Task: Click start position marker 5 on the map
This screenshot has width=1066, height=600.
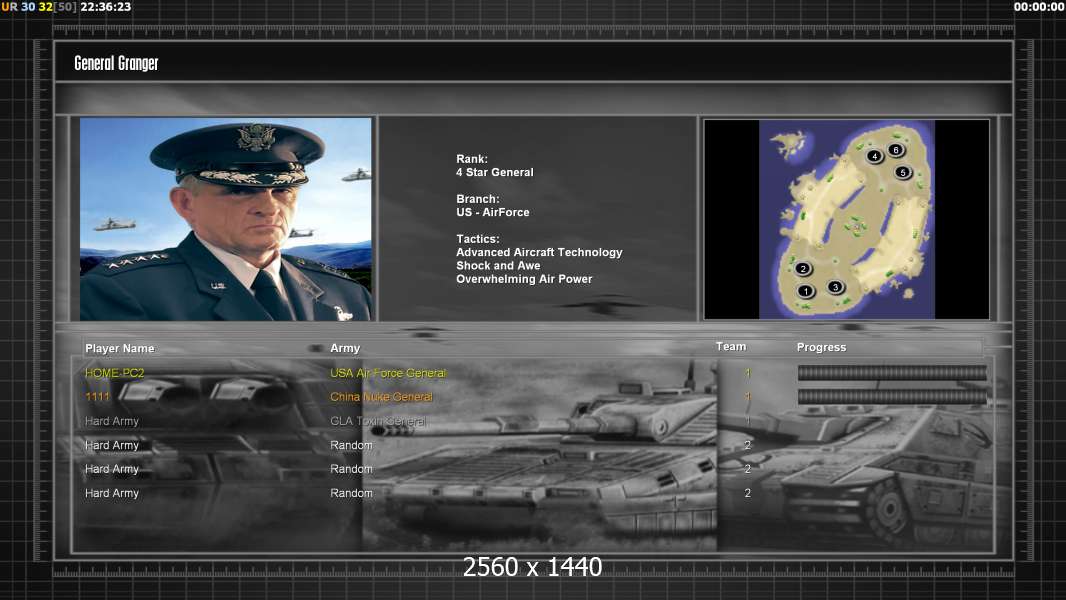Action: click(x=903, y=173)
